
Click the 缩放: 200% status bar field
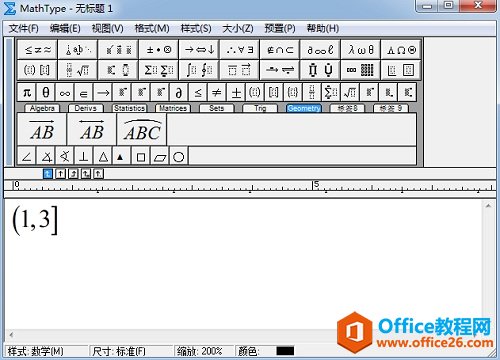click(x=204, y=351)
